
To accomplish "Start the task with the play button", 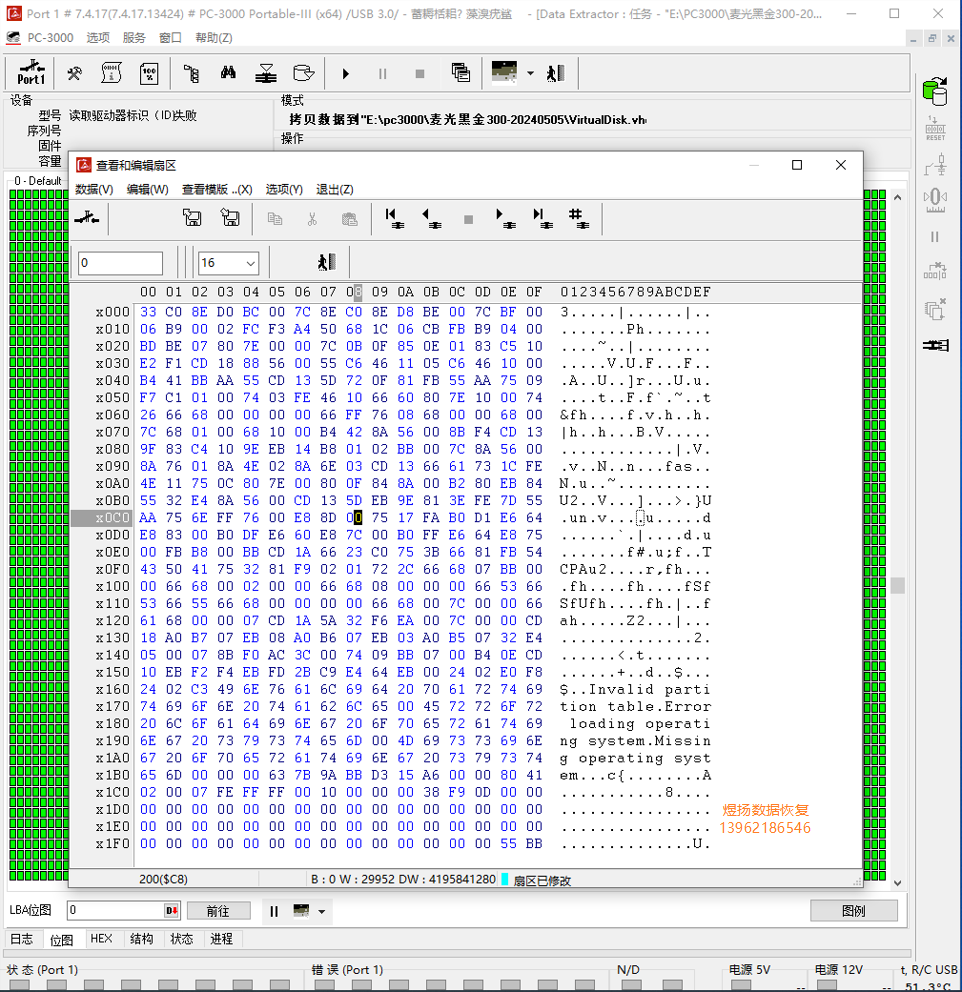I will [345, 74].
